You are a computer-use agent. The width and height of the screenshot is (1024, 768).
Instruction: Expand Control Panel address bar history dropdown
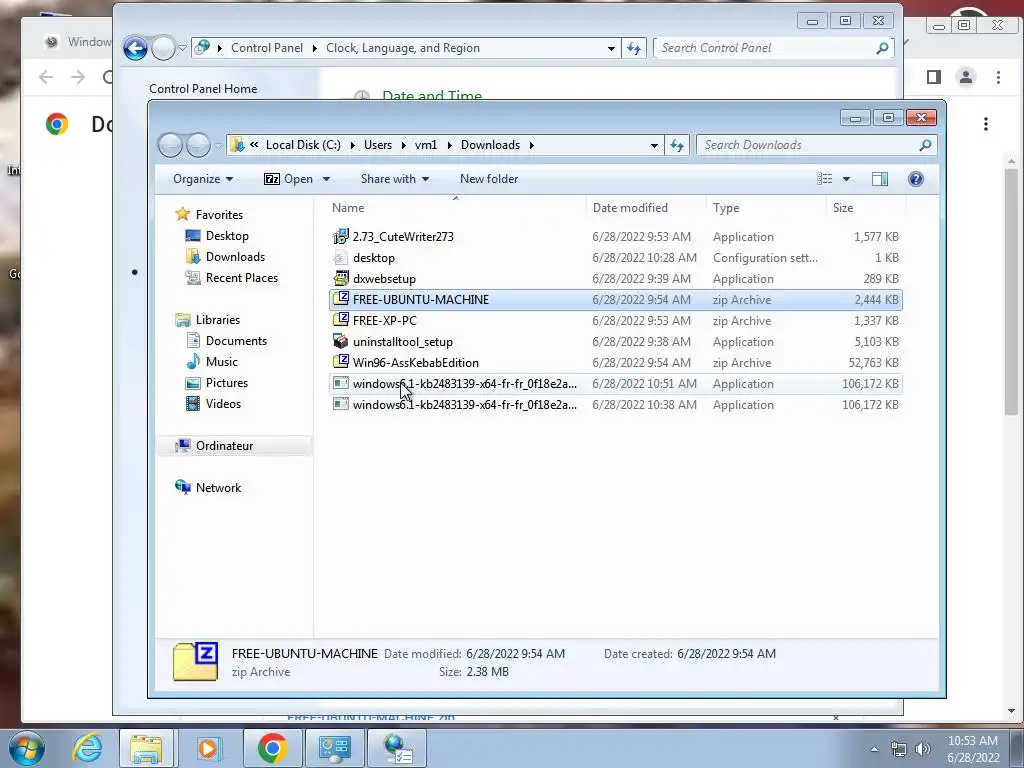point(611,48)
